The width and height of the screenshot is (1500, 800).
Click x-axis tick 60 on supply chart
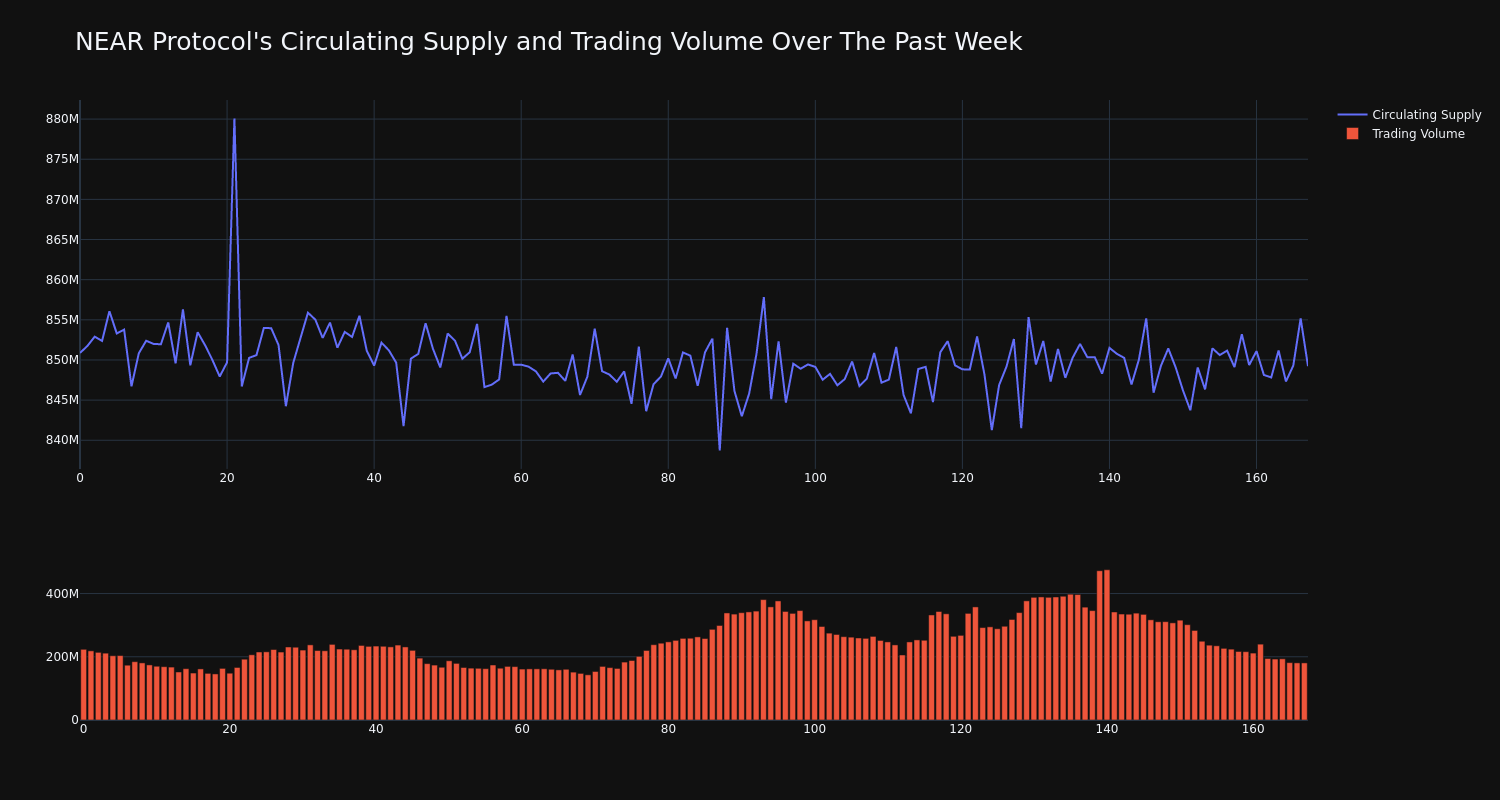tap(521, 478)
